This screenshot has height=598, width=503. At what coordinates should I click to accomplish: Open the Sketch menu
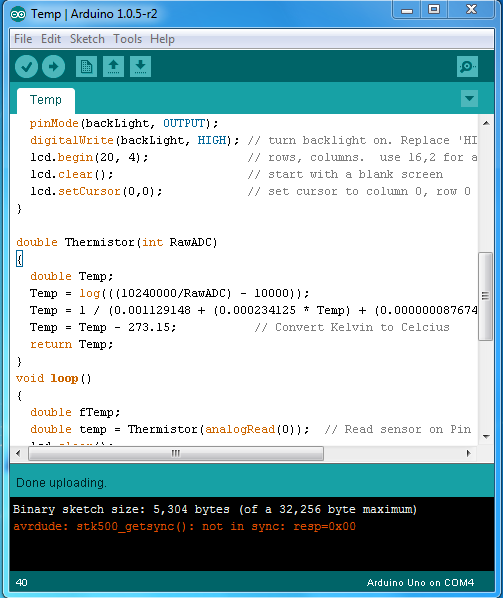87,39
